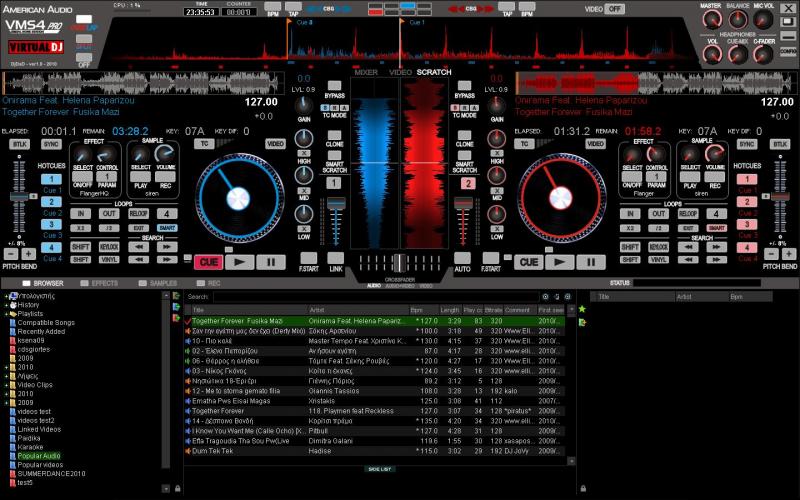Toggle SMART loop on the left deck
Image resolution: width=800 pixels, height=500 pixels.
coord(167,228)
